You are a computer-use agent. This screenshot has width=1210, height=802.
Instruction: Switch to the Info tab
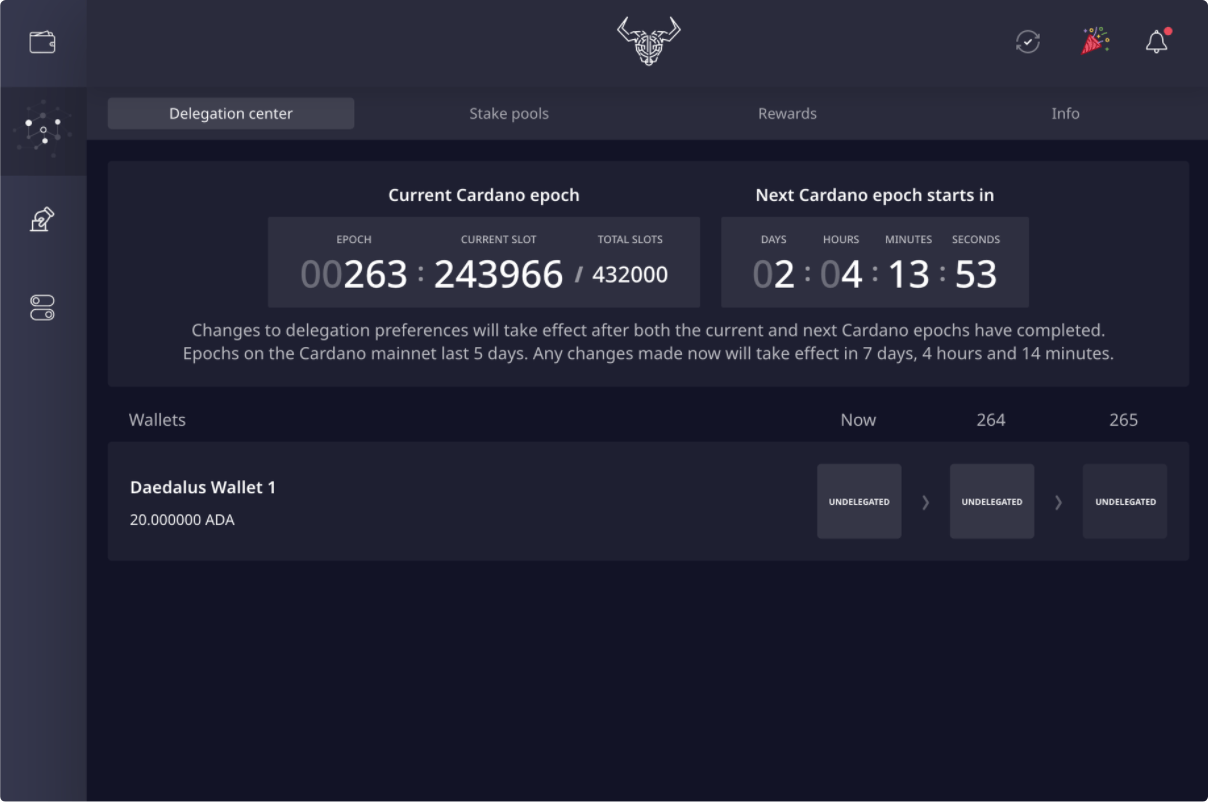[x=1065, y=113]
